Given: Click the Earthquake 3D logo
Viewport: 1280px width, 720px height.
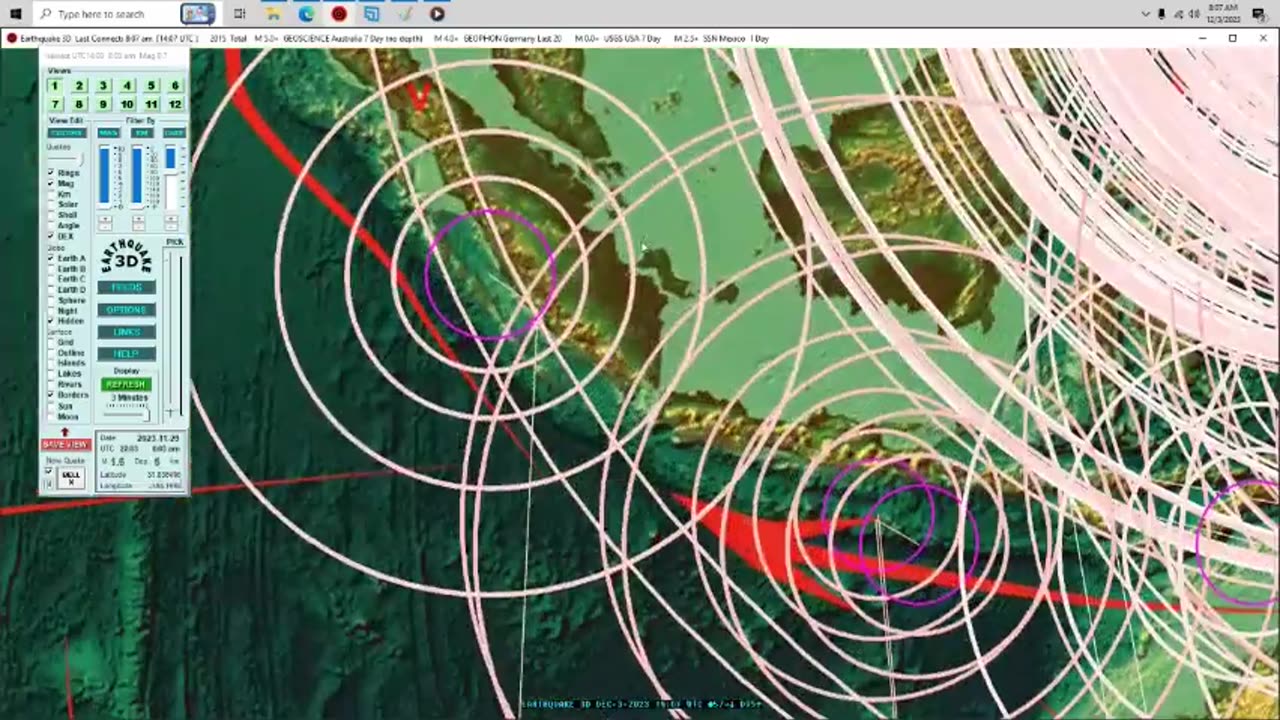Looking at the screenshot, I should click(126, 258).
